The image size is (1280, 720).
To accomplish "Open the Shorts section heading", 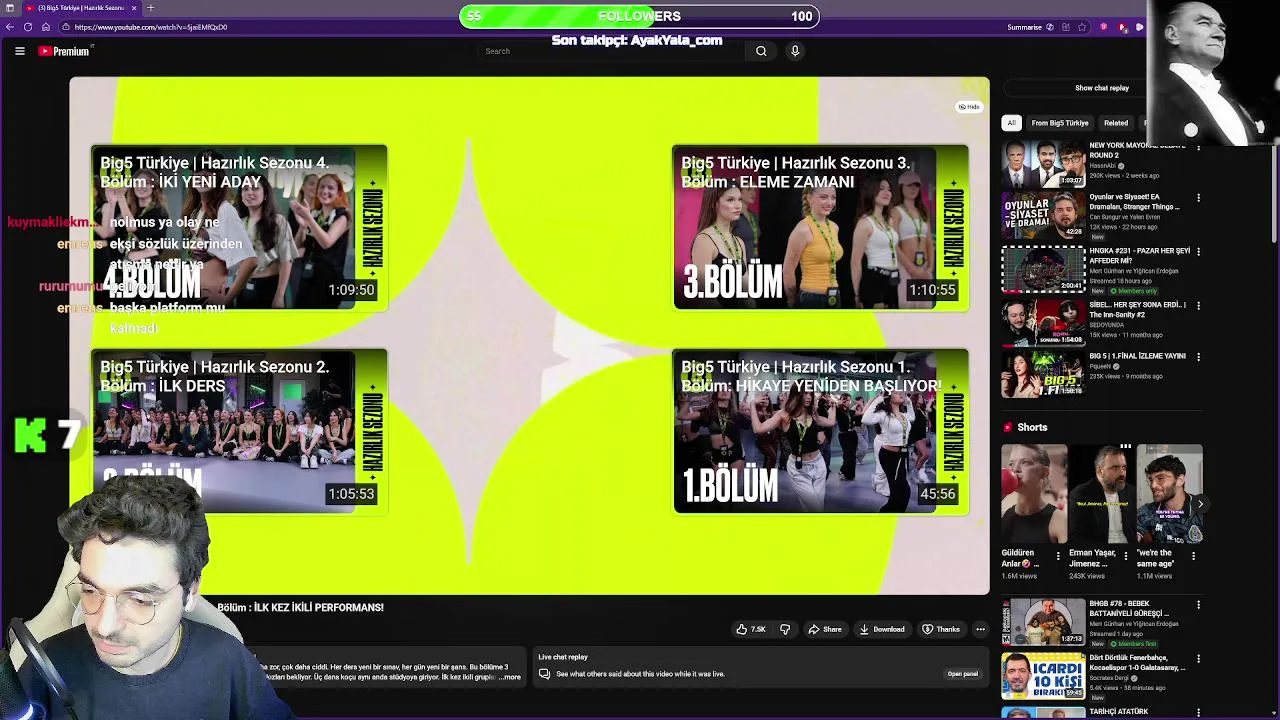I will pos(1032,427).
